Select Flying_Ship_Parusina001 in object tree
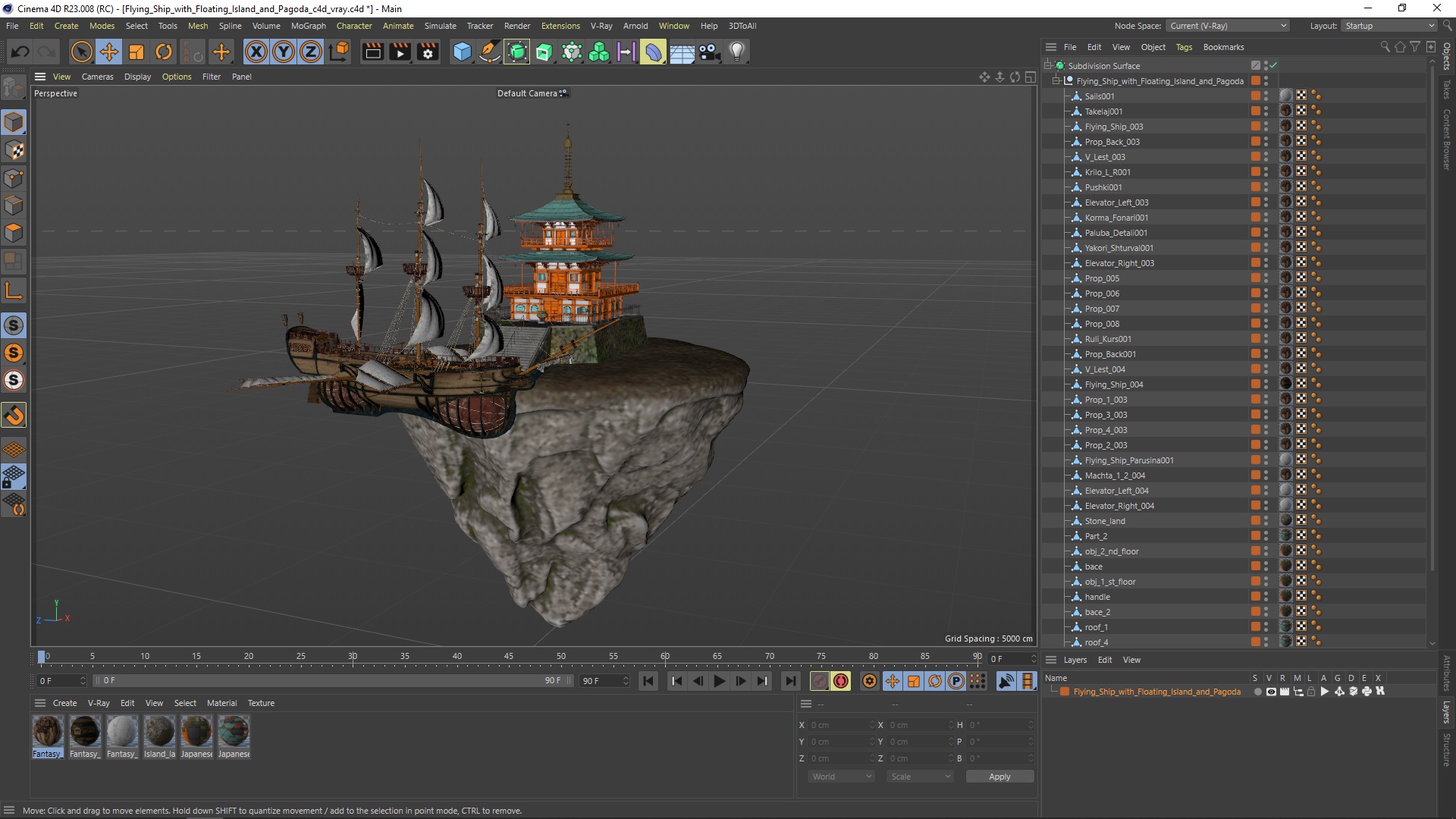1456x819 pixels. (1128, 460)
